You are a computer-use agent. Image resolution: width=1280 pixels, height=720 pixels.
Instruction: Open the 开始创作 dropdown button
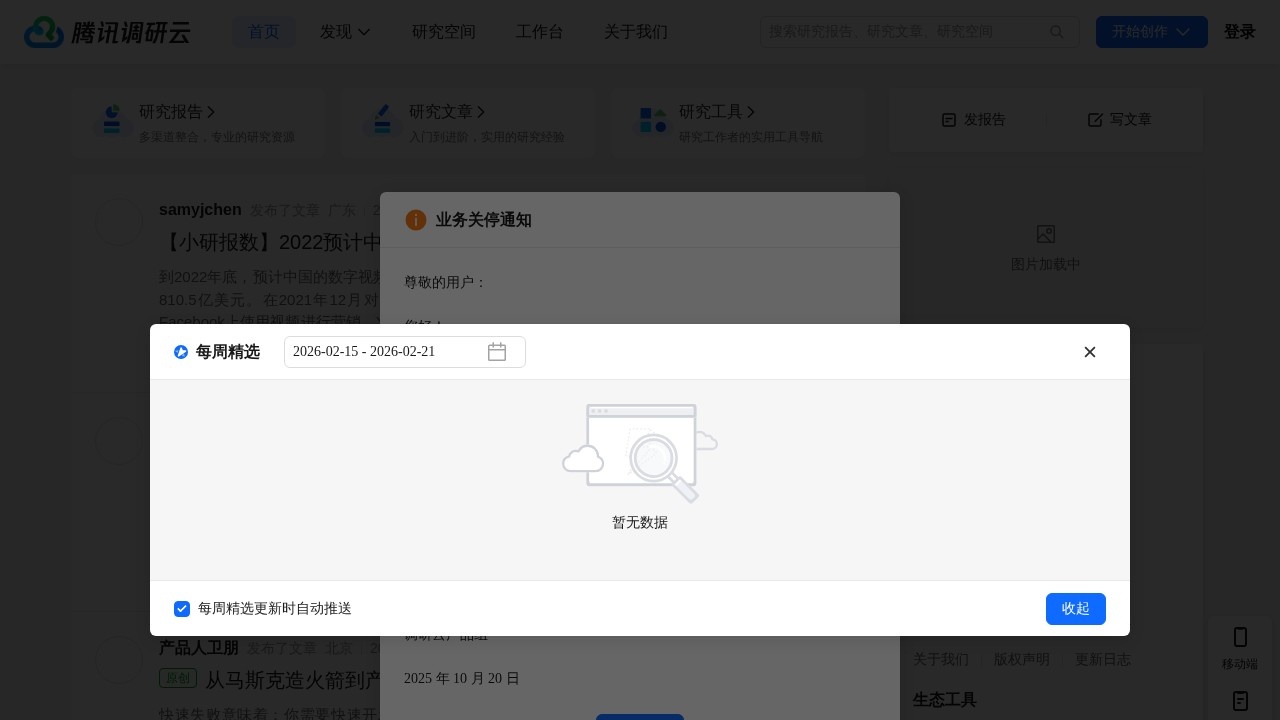[x=1152, y=32]
